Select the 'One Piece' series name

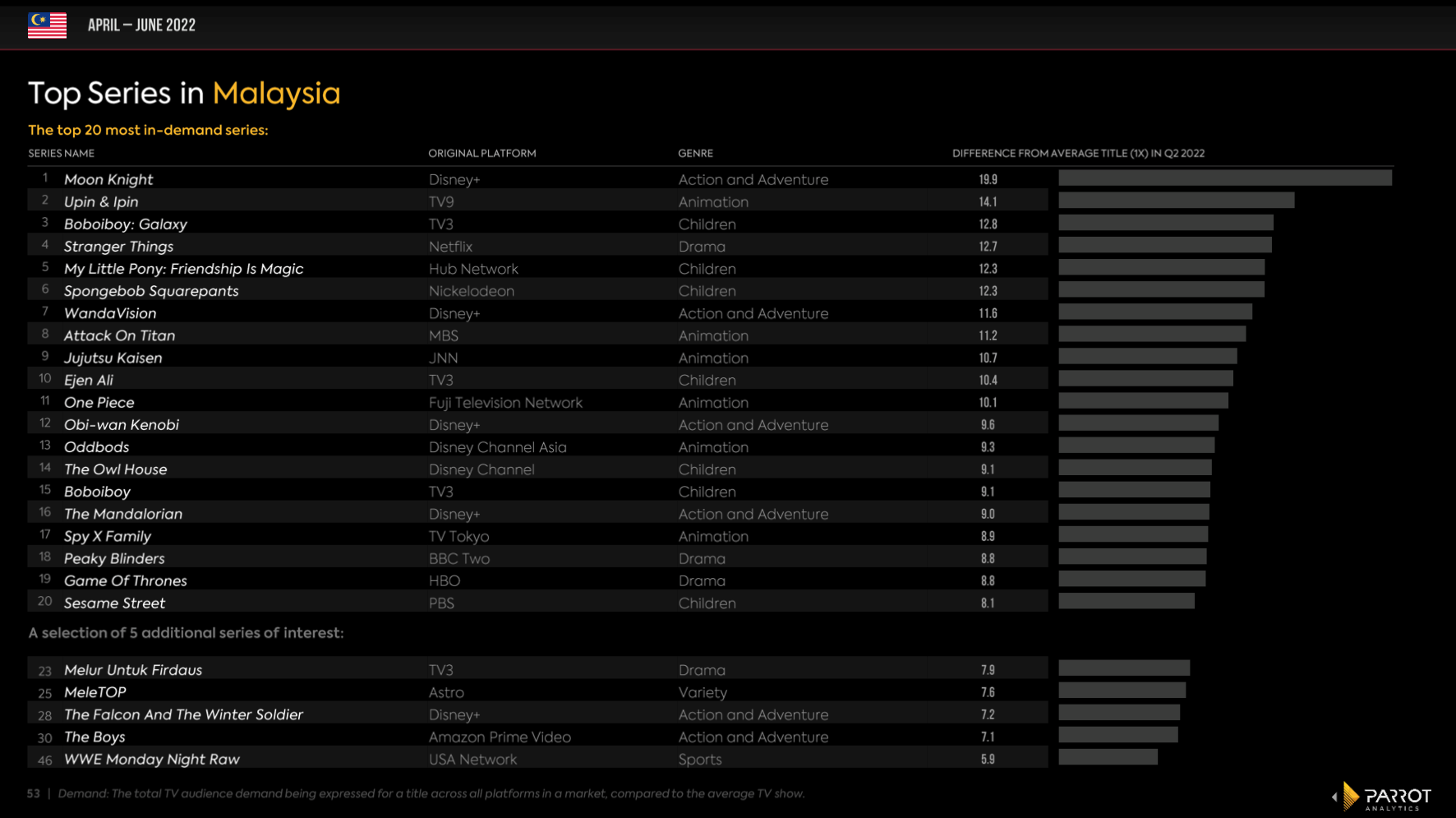coord(99,402)
